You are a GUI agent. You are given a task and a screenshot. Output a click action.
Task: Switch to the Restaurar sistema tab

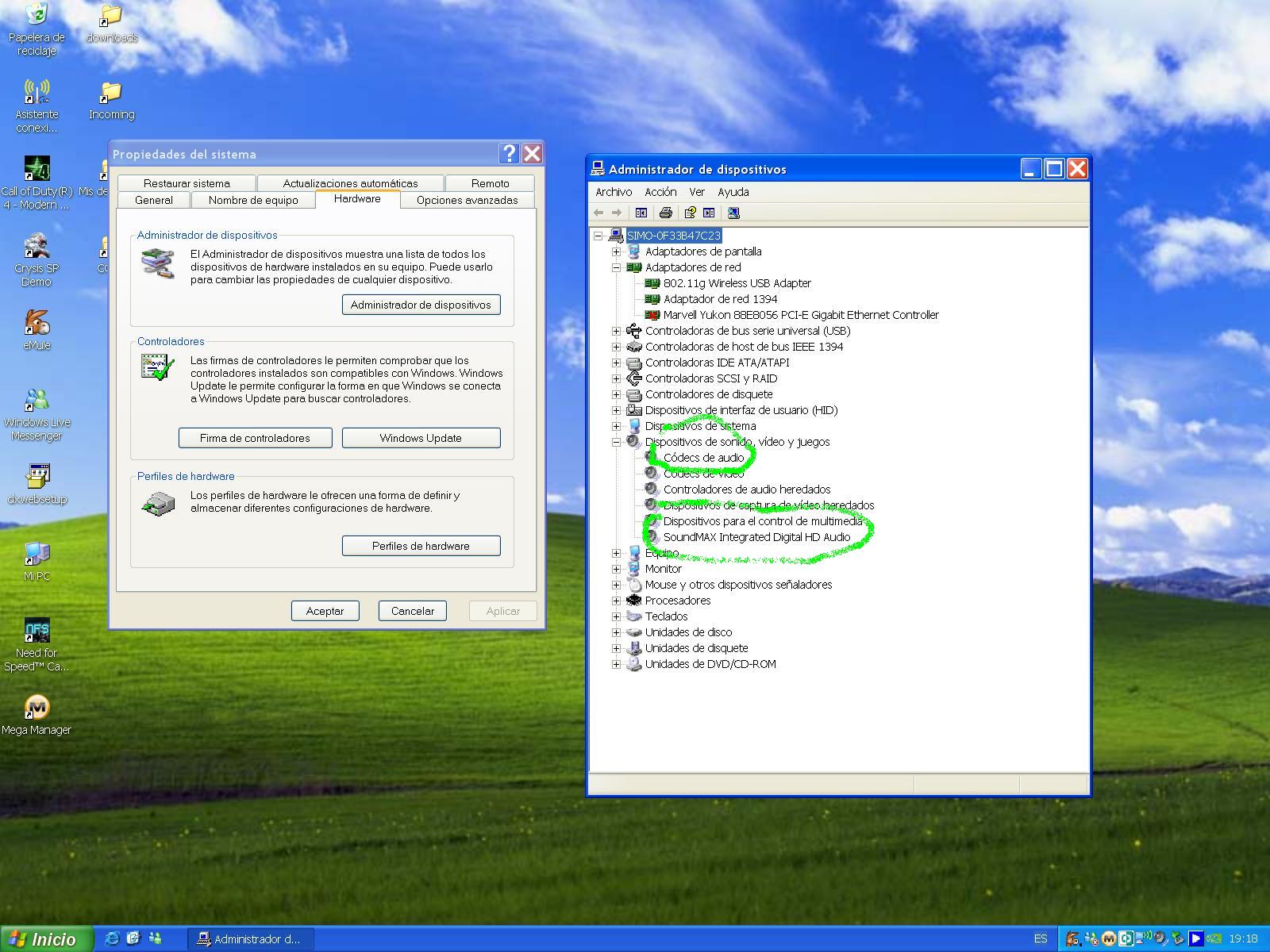187,183
